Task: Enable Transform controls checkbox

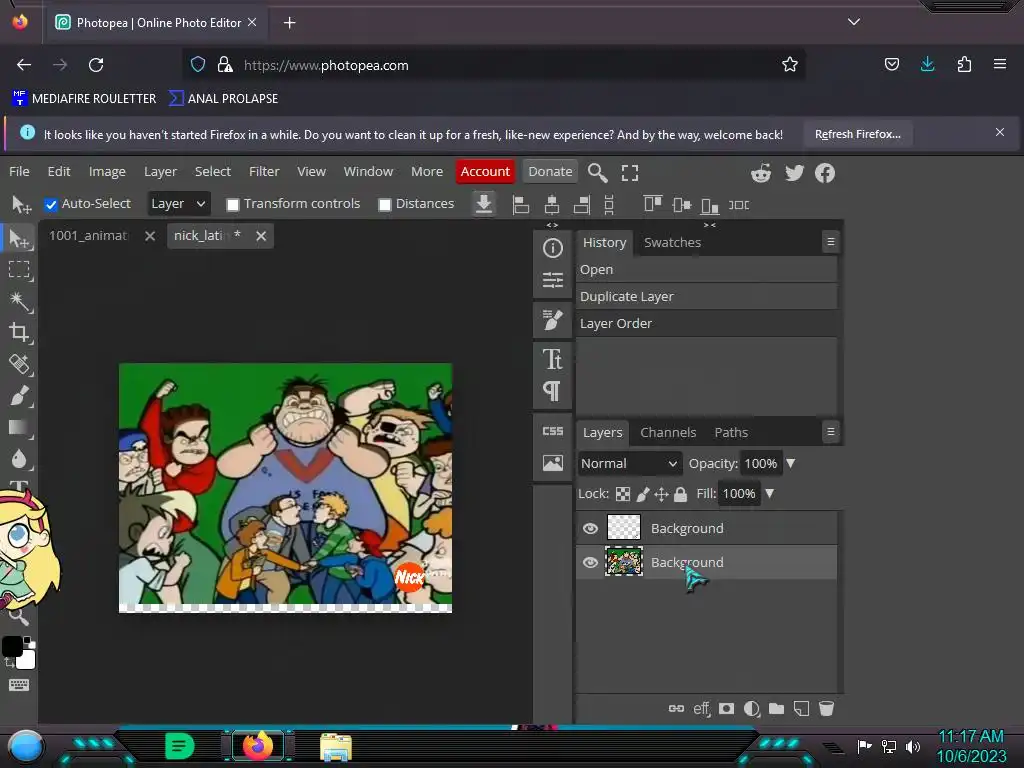Action: point(232,205)
